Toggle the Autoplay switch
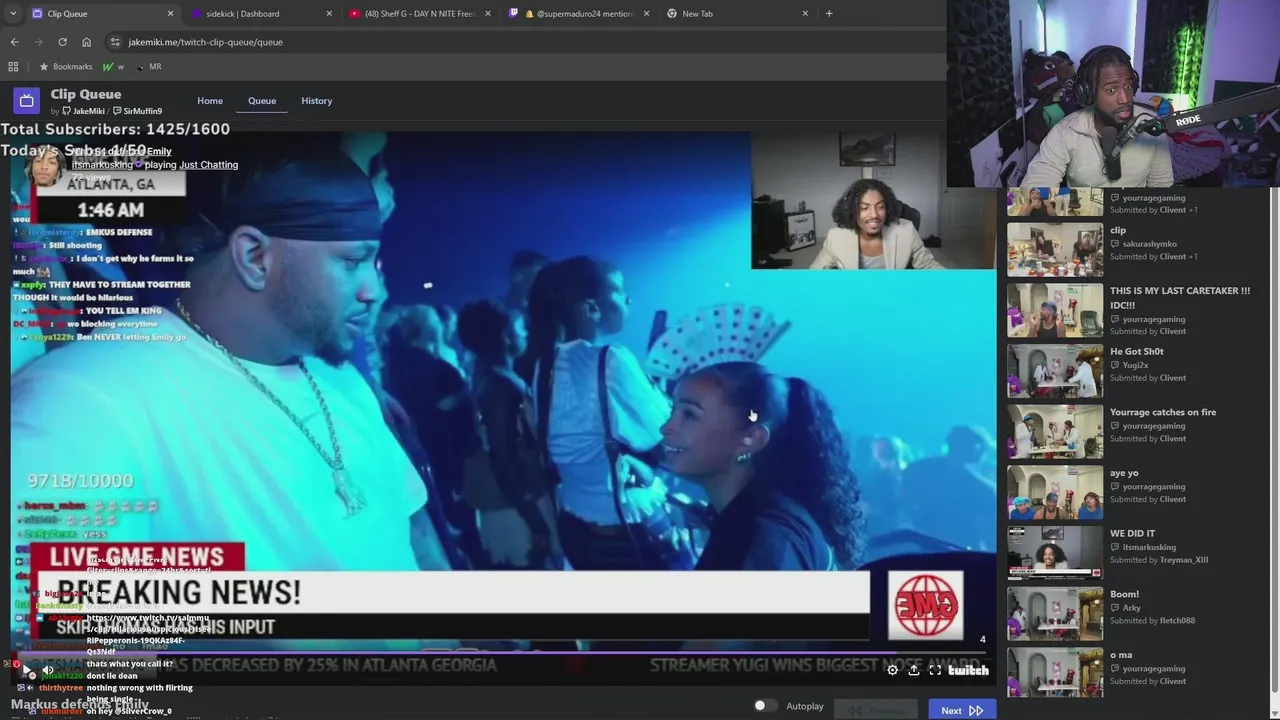1280x720 pixels. (764, 706)
